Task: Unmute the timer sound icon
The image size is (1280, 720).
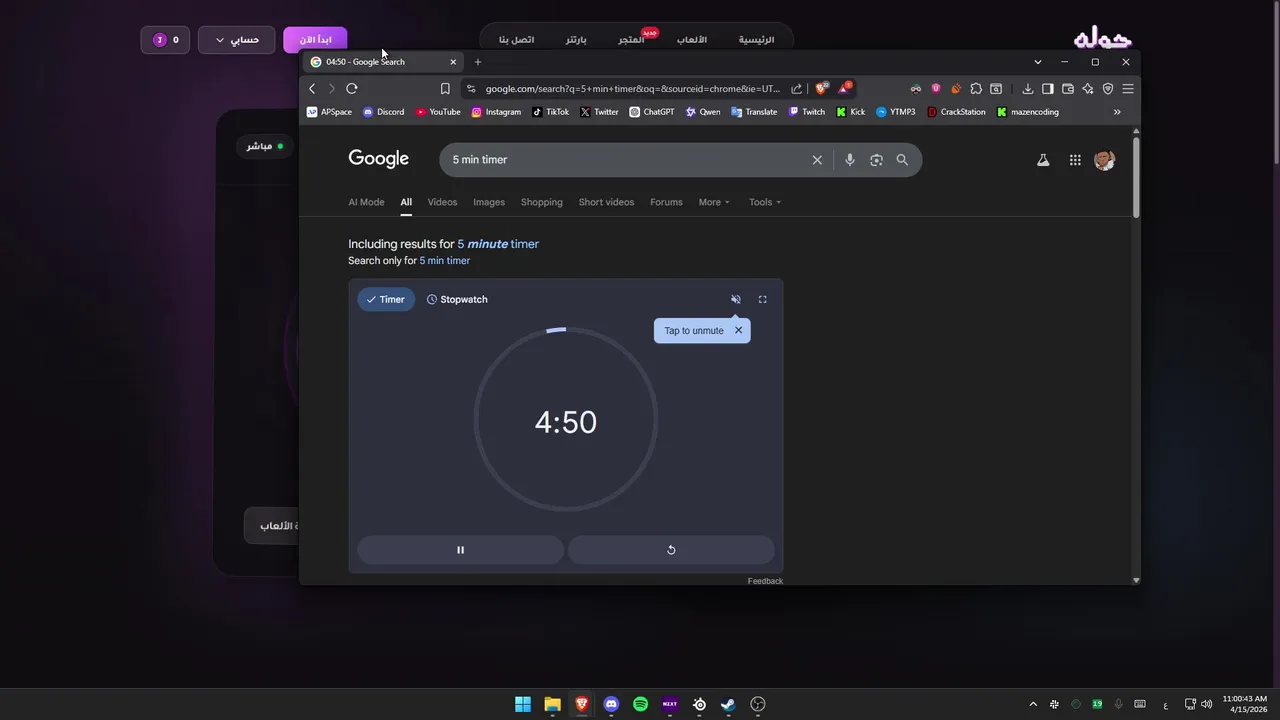Action: tap(736, 299)
